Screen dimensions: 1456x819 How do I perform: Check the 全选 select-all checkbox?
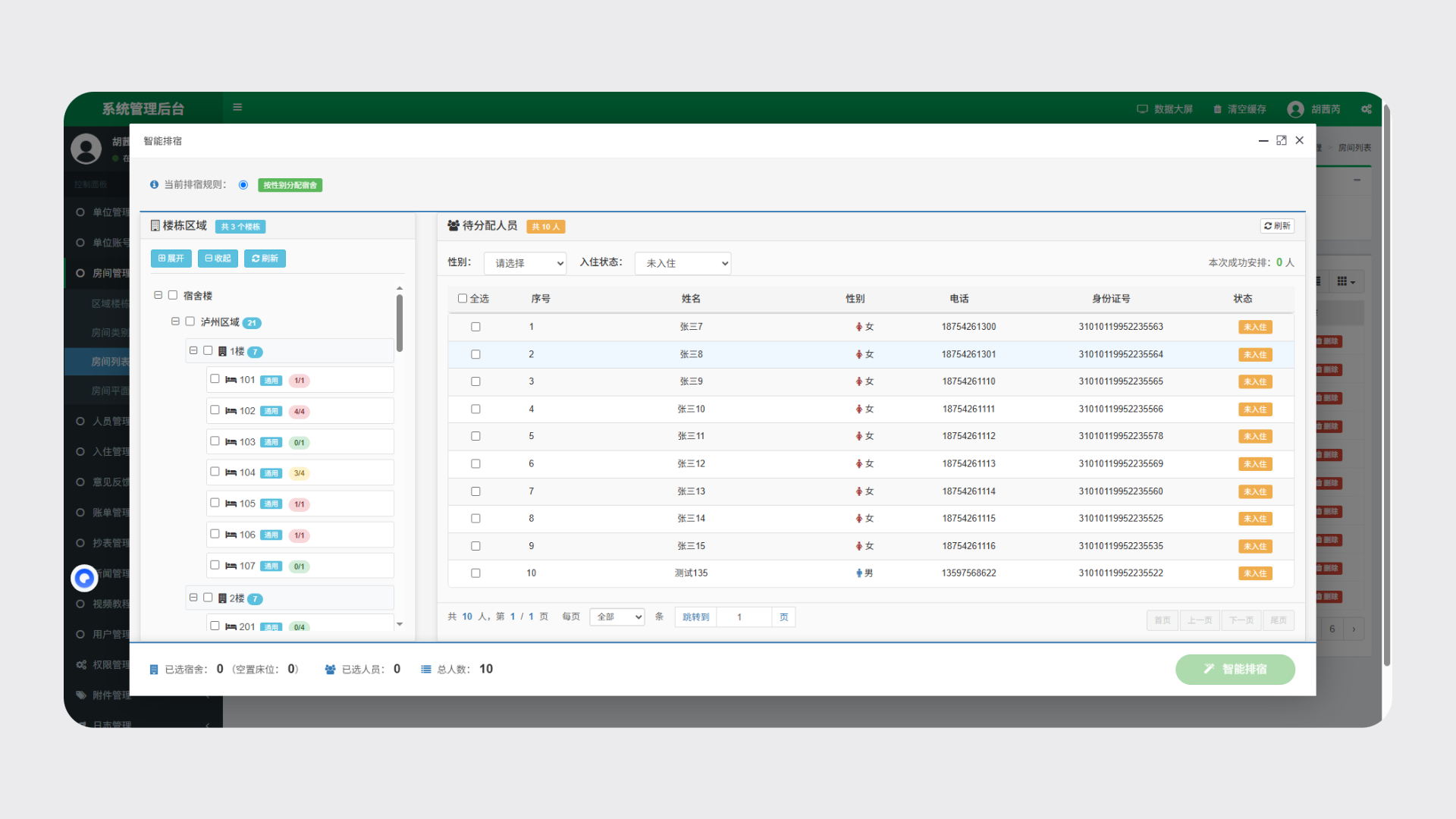[463, 298]
